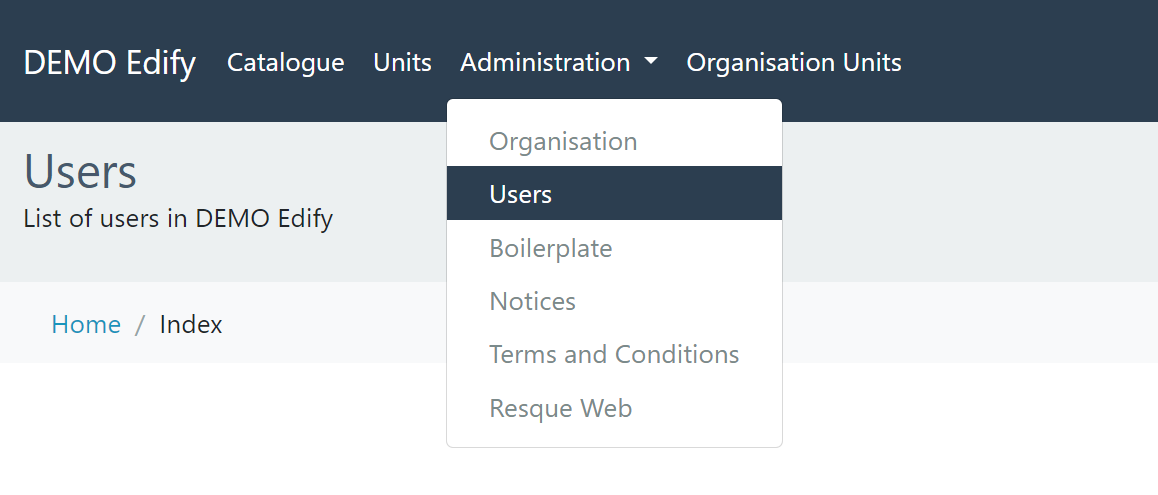Launch Resque Web from the dropdown
The image size is (1158, 495).
click(x=560, y=408)
